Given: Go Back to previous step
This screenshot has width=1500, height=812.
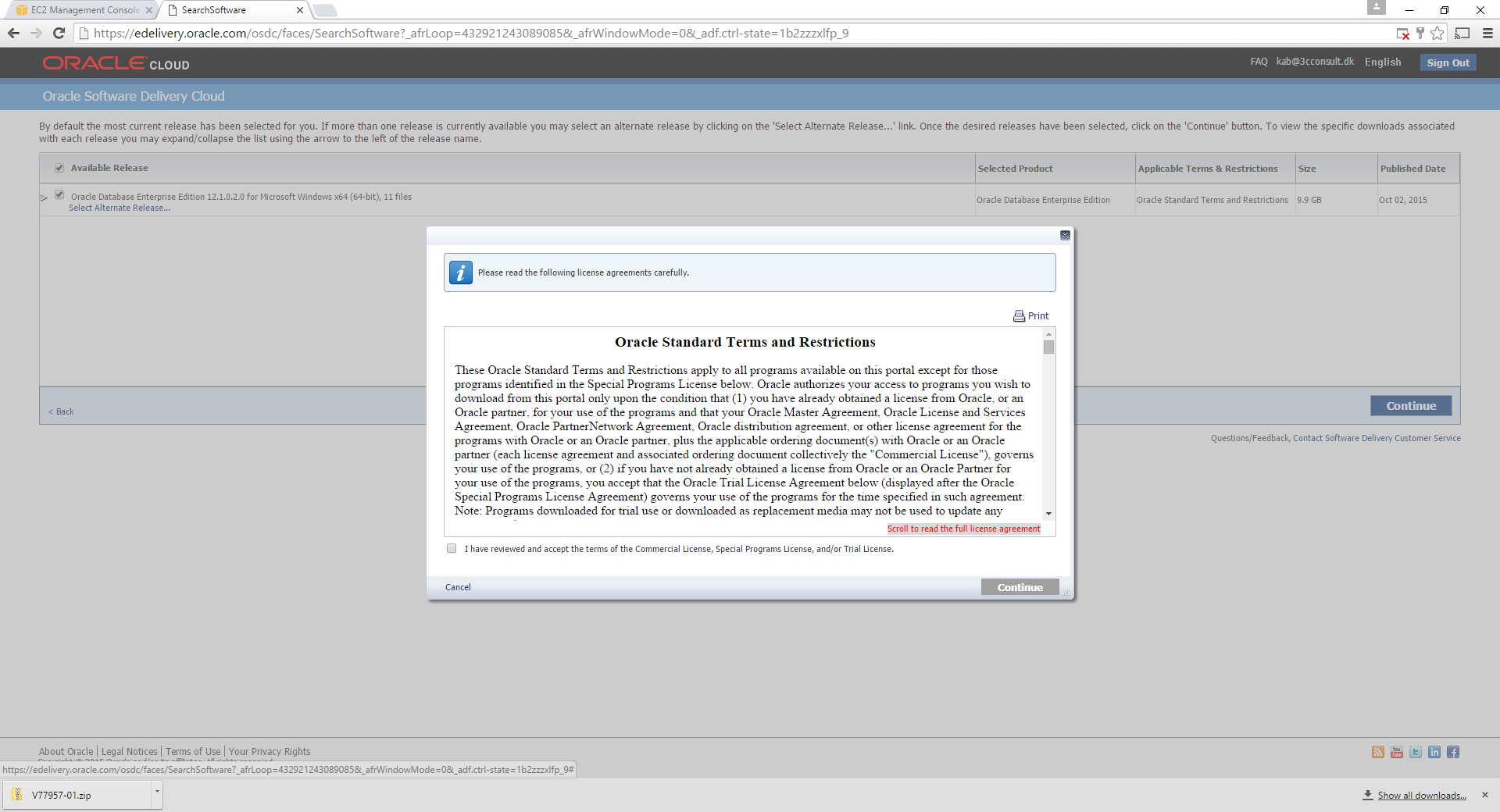Looking at the screenshot, I should (61, 411).
